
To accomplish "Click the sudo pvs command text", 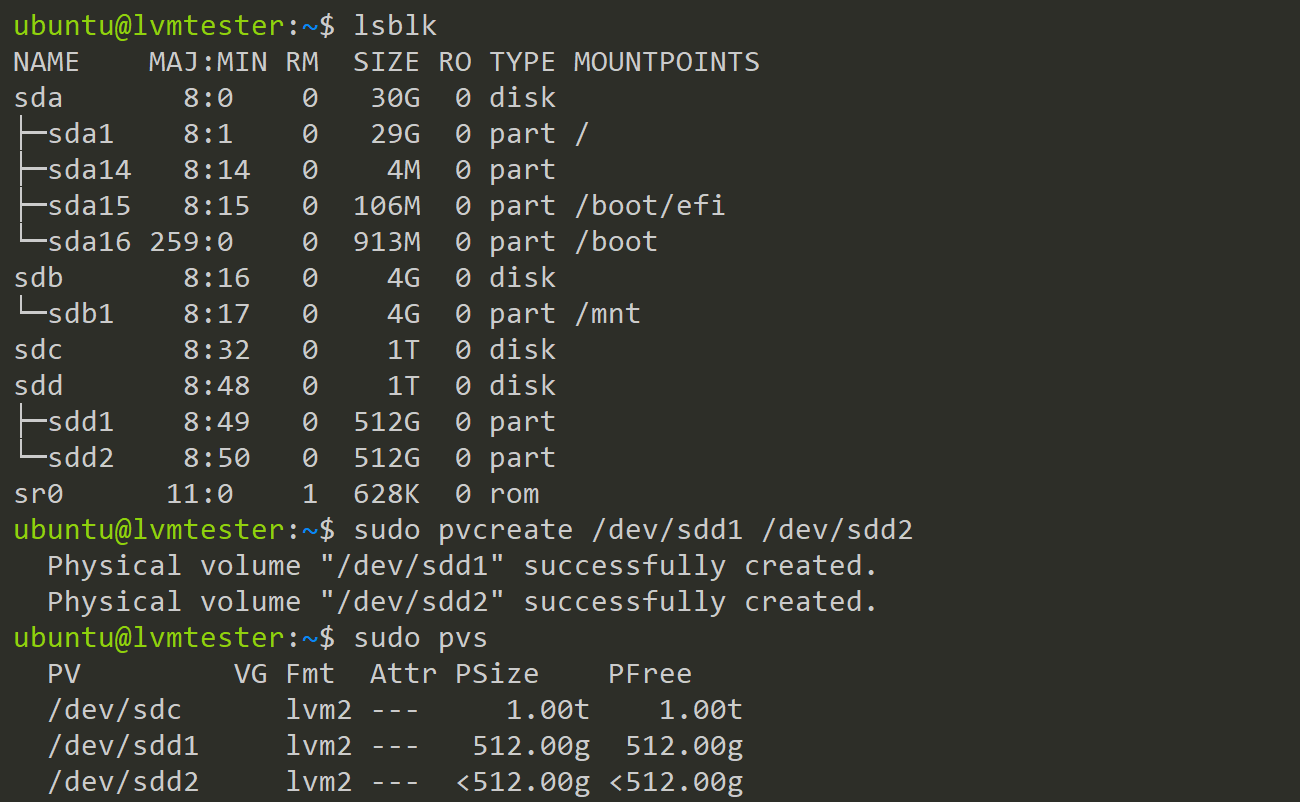I will (x=421, y=638).
